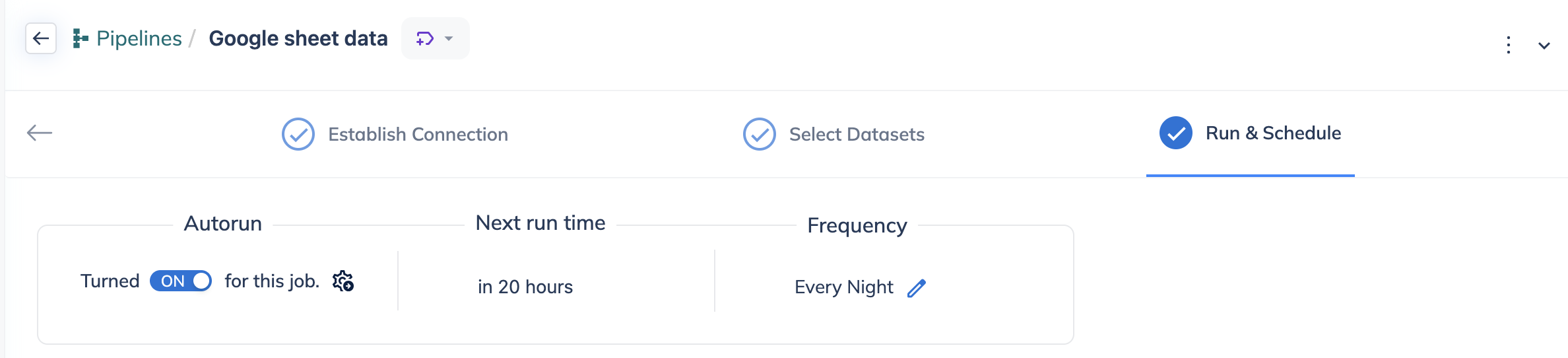Viewport: 1568px width, 358px height.
Task: Open the three-dot more options menu
Action: tap(1509, 45)
